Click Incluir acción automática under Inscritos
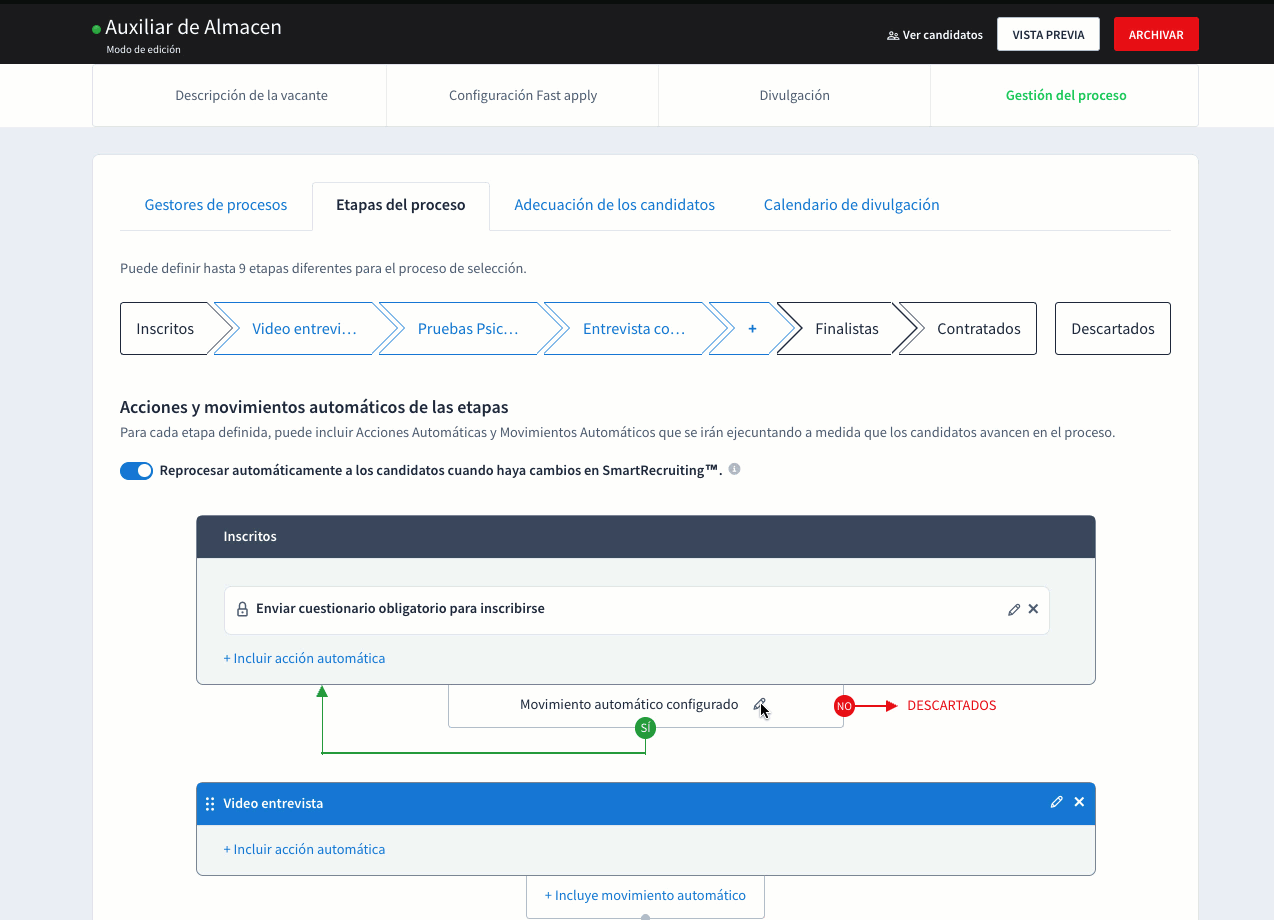Viewport: 1274px width, 920px height. click(x=304, y=657)
